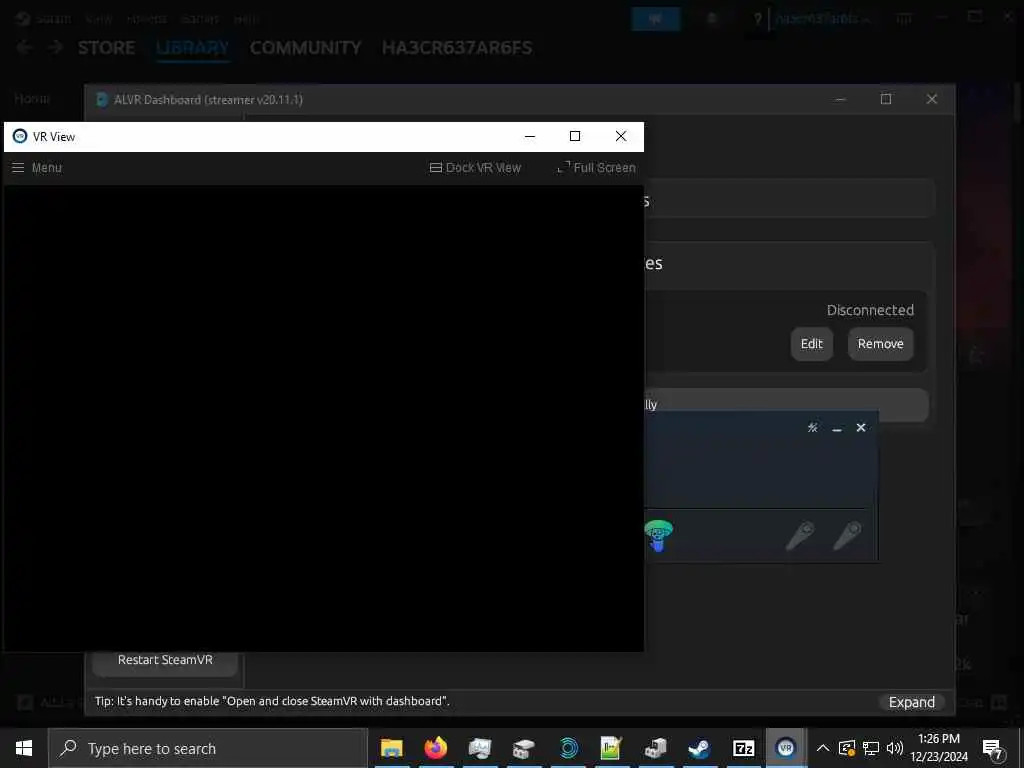
Task: Click Restart SteamVR in ALVR Dashboard
Action: [x=165, y=660]
